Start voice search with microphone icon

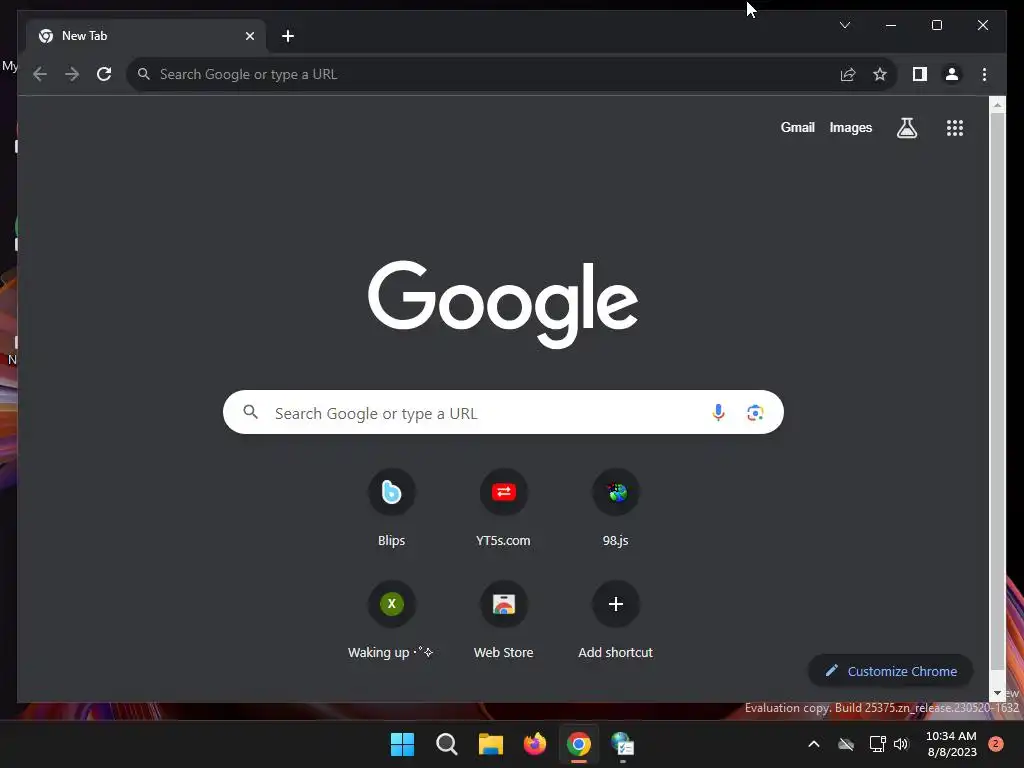coord(718,413)
